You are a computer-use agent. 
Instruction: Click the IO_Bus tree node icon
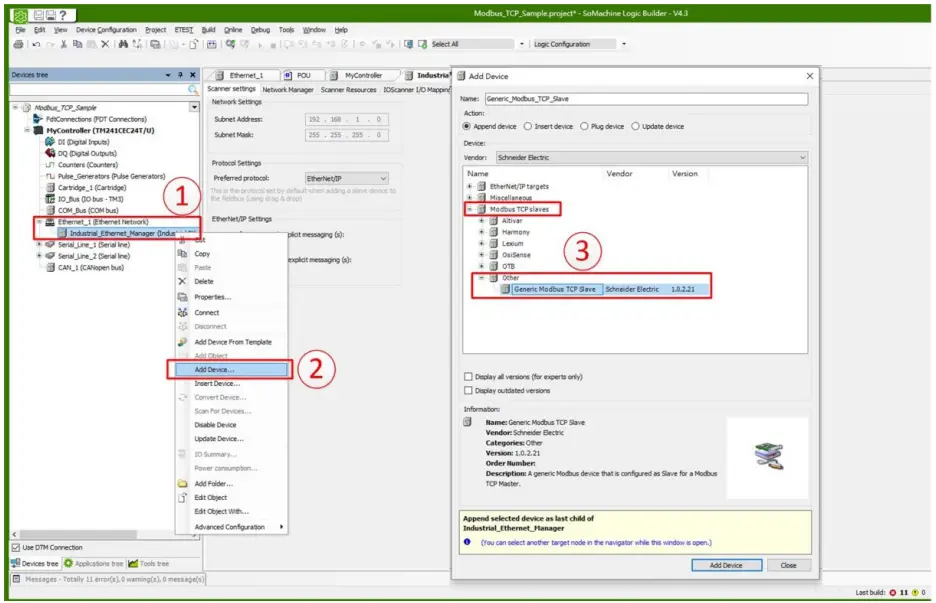point(50,199)
